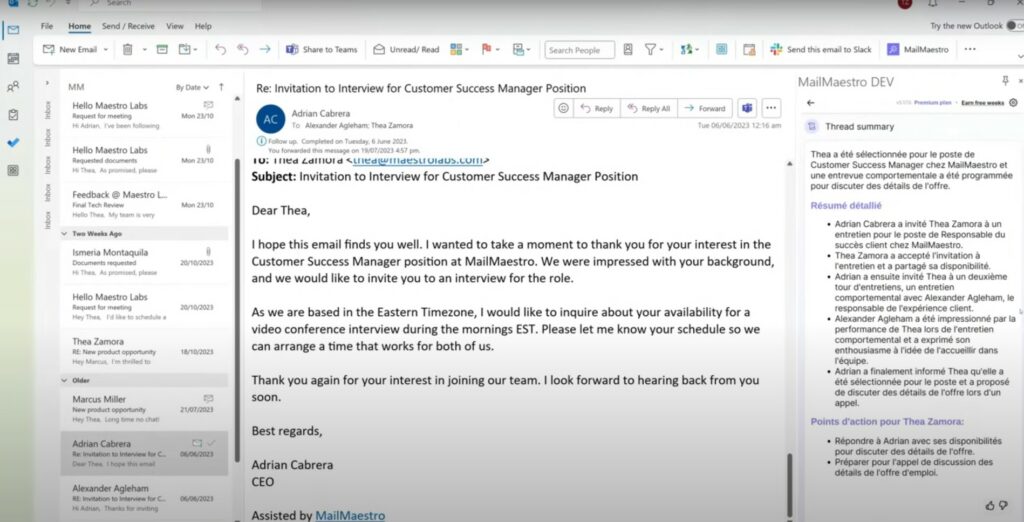The width and height of the screenshot is (1024, 522).
Task: Toggle Unread/Read status
Action: click(406, 50)
